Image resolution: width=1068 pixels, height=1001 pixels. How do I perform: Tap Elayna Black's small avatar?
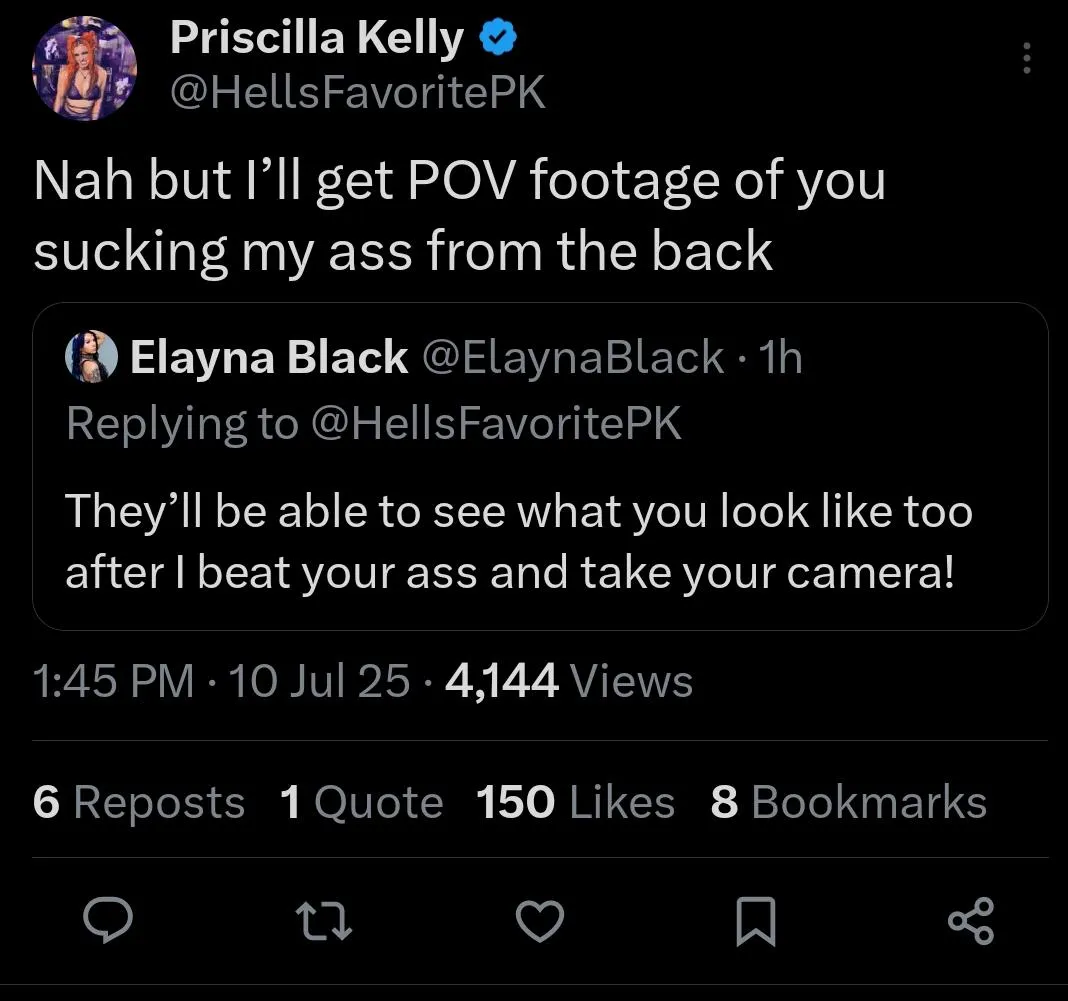pyautogui.click(x=91, y=357)
